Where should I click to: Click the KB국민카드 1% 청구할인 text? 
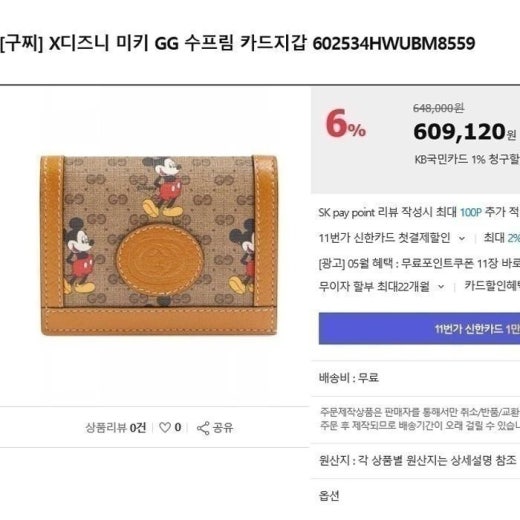tap(467, 159)
